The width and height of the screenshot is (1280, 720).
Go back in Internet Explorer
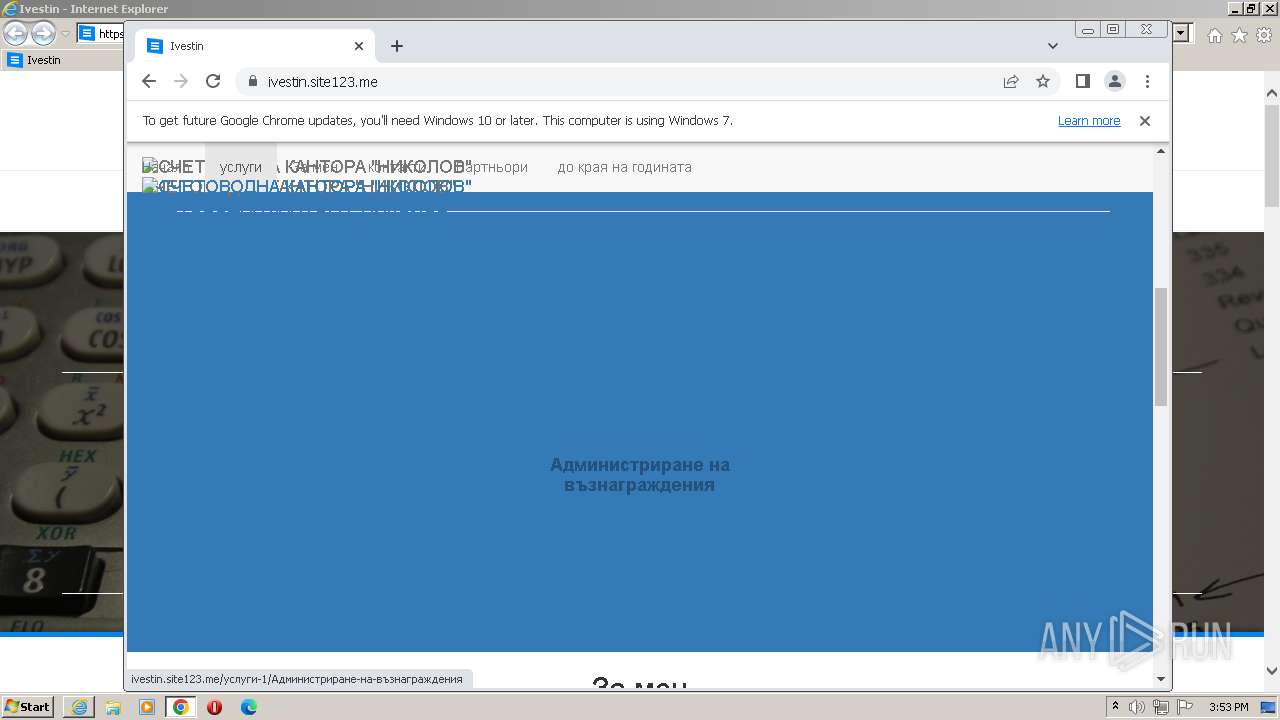16,33
